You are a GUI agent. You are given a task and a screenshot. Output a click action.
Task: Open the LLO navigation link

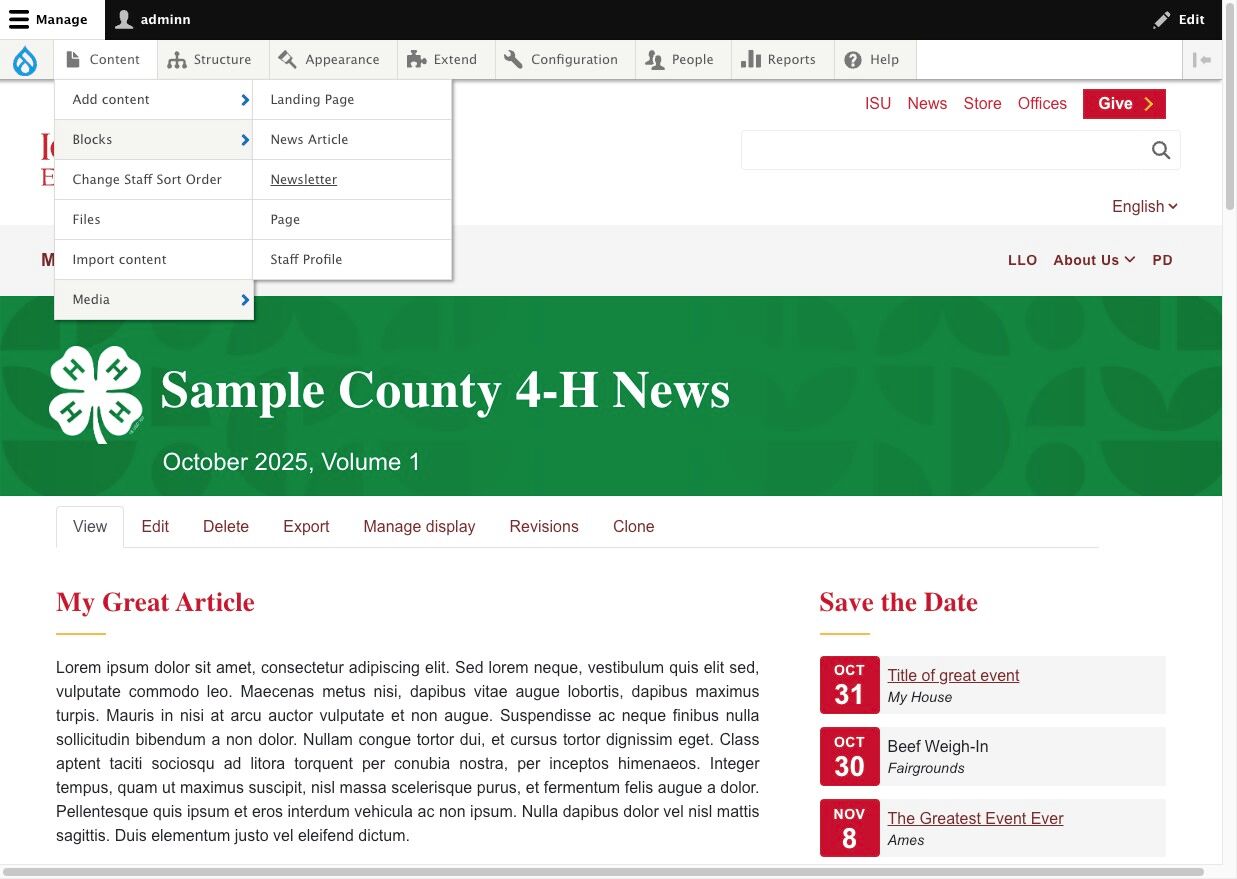tap(1022, 260)
